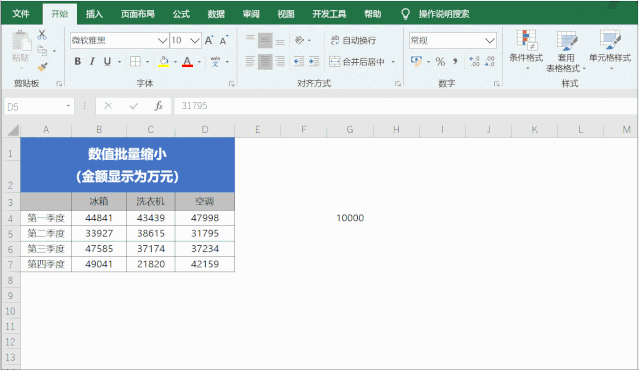Click 操作说明搜索 tell me search box
The image size is (639, 370).
tap(443, 14)
